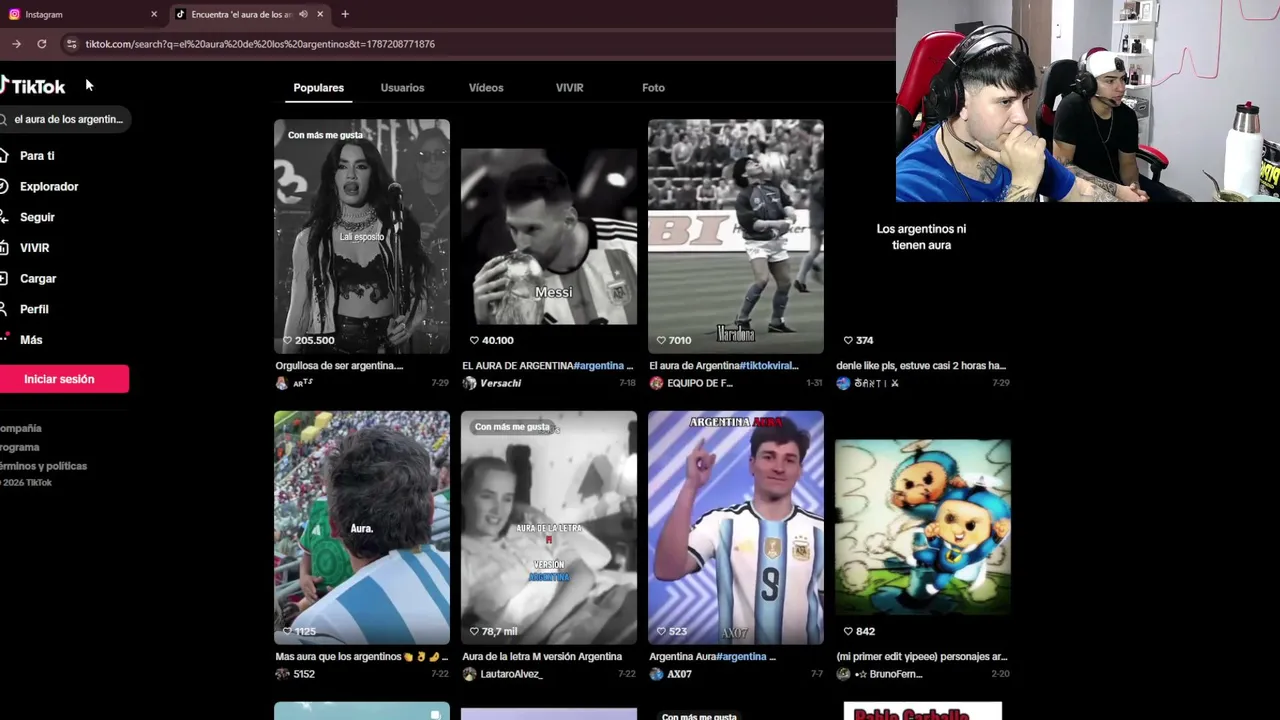
Task: Switch to the Populares tab
Action: click(x=318, y=88)
